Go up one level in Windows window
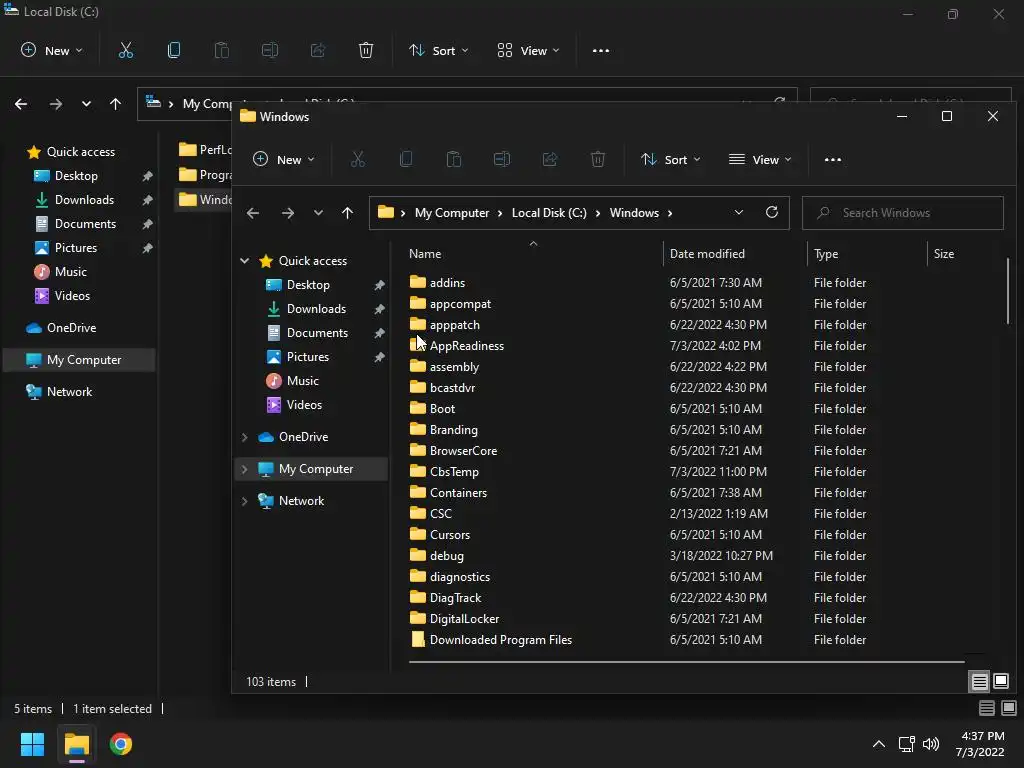Screen dimensions: 1024x768 tap(347, 213)
